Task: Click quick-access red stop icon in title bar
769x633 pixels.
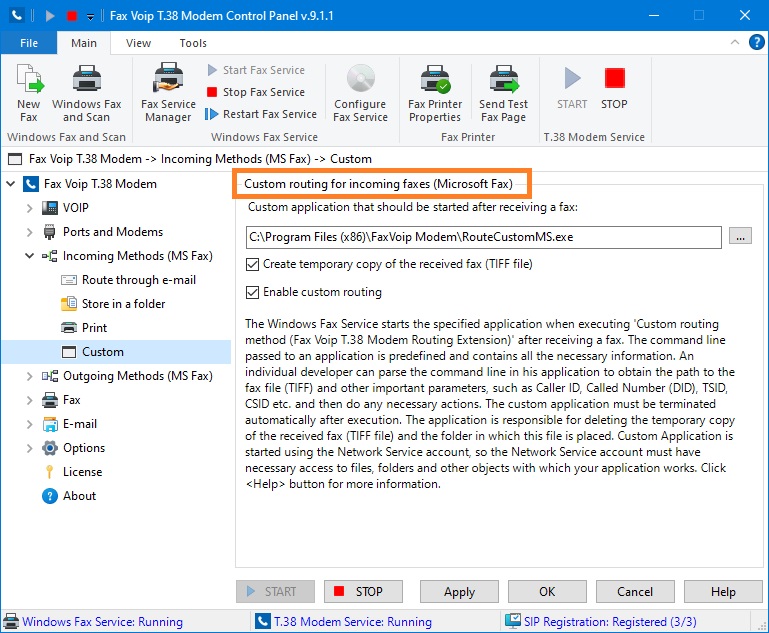Action: [72, 16]
